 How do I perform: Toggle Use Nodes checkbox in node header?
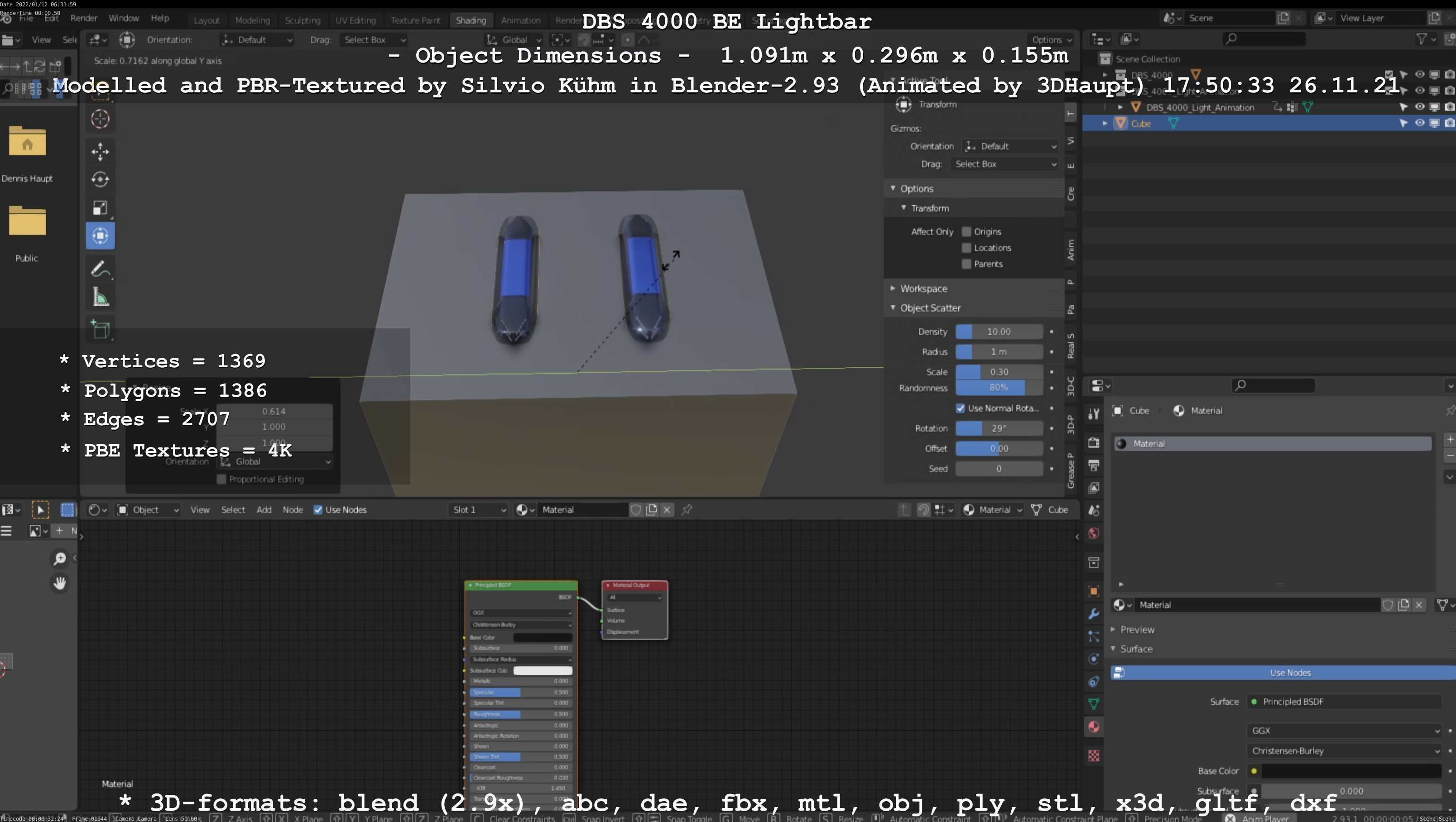pos(318,510)
